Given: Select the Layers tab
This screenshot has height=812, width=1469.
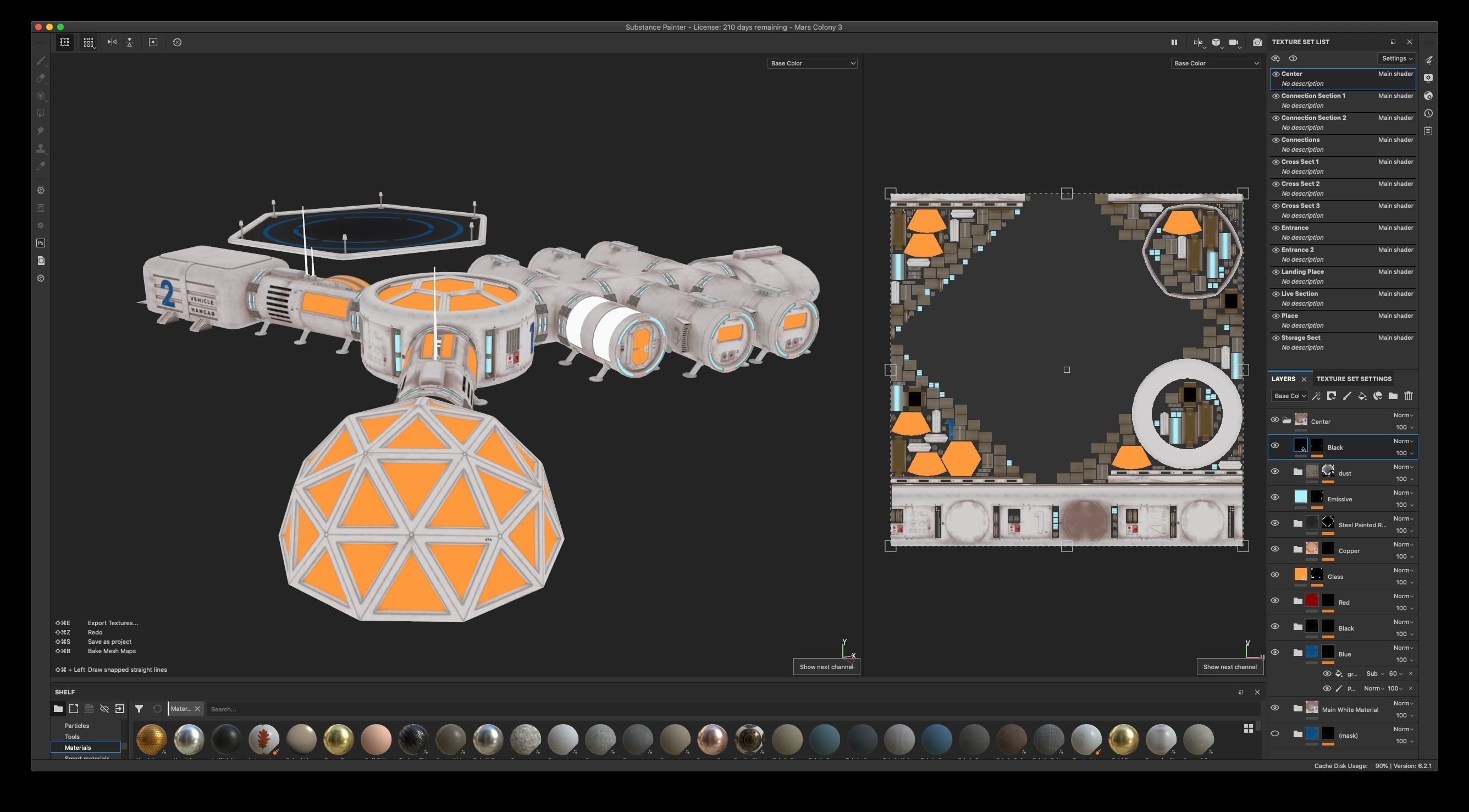Looking at the screenshot, I should click(x=1283, y=379).
